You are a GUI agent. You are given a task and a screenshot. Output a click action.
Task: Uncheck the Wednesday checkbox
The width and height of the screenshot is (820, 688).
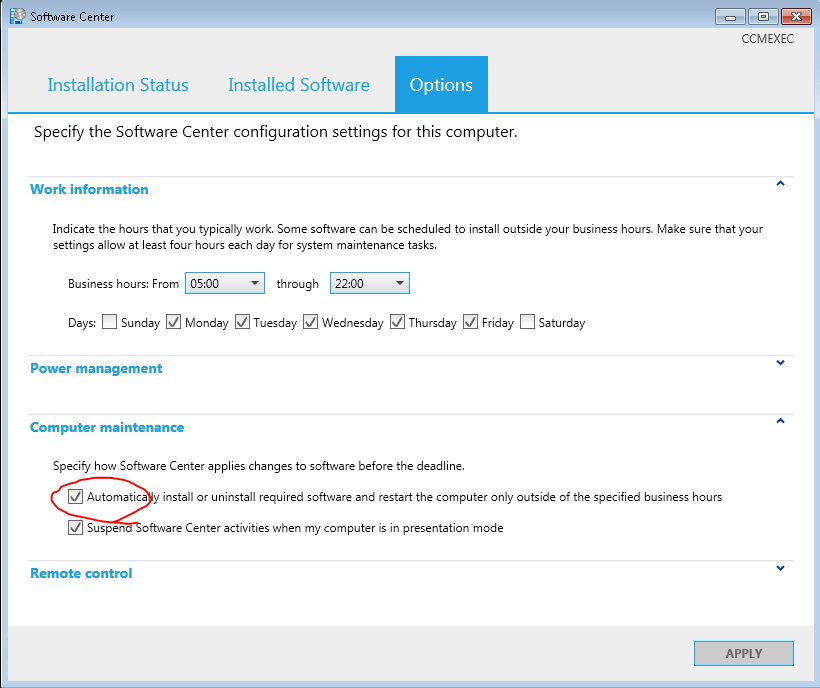coord(310,322)
